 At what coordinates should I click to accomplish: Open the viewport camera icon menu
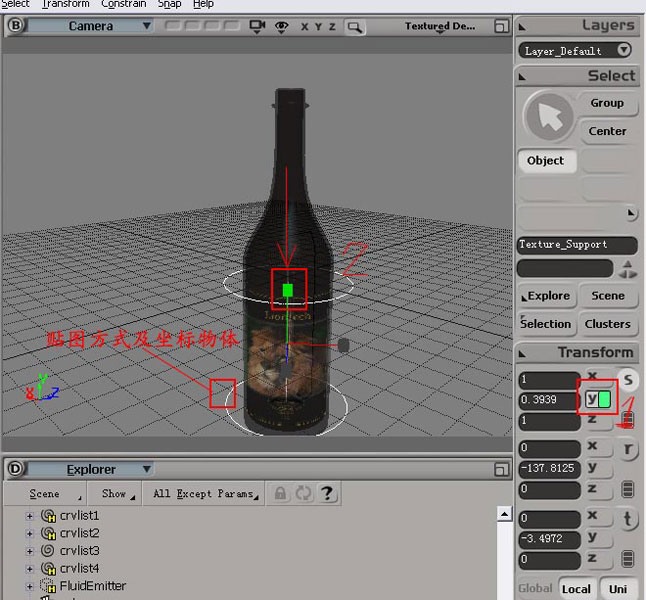pyautogui.click(x=259, y=26)
